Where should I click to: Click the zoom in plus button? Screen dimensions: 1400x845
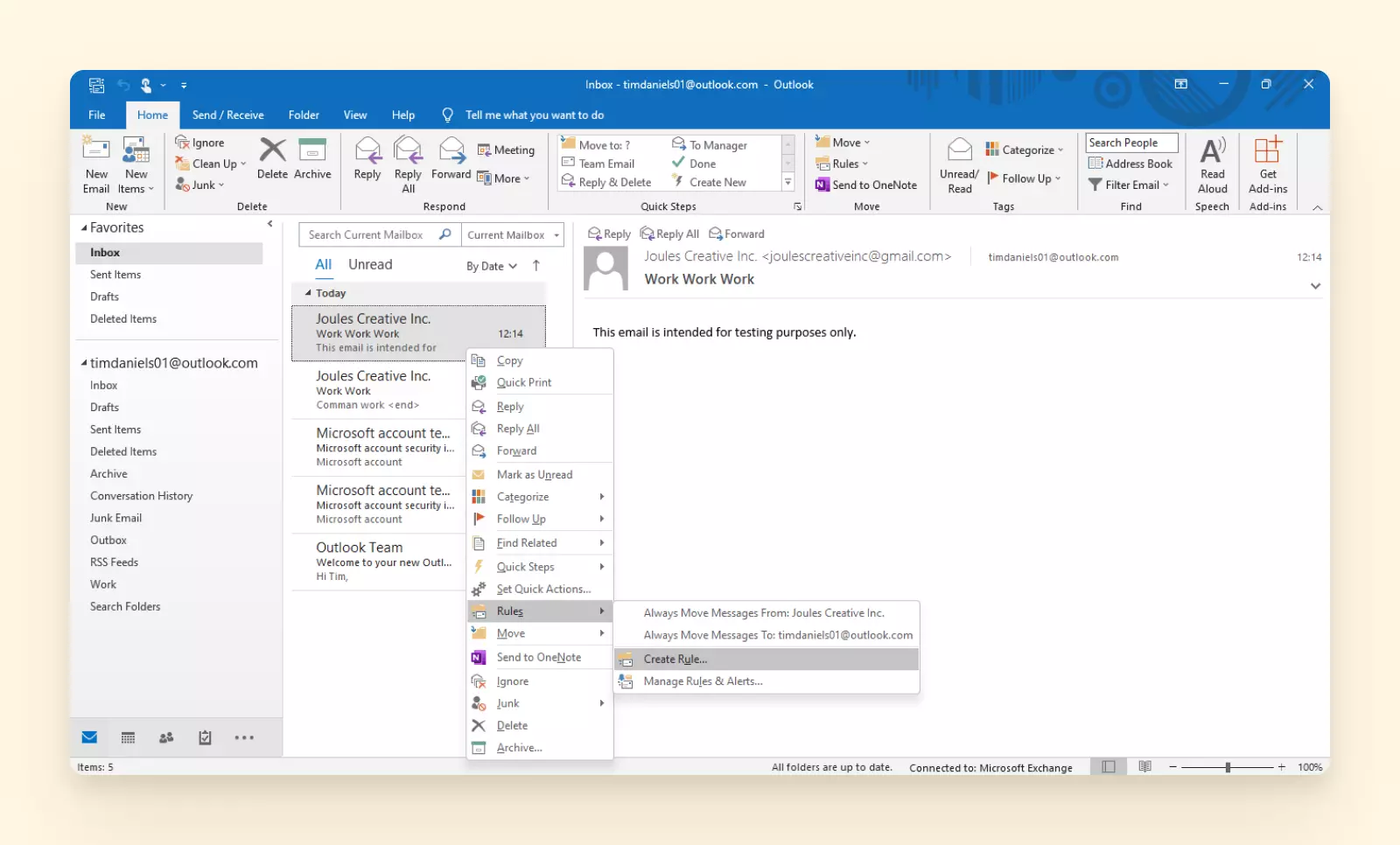pyautogui.click(x=1282, y=767)
